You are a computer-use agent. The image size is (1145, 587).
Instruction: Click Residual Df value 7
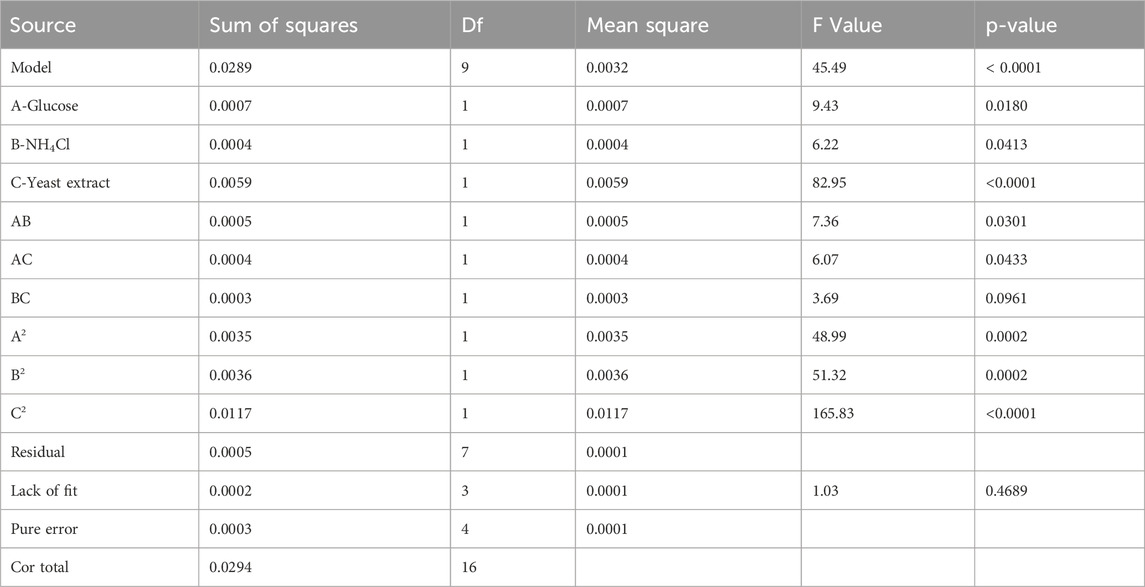466,451
